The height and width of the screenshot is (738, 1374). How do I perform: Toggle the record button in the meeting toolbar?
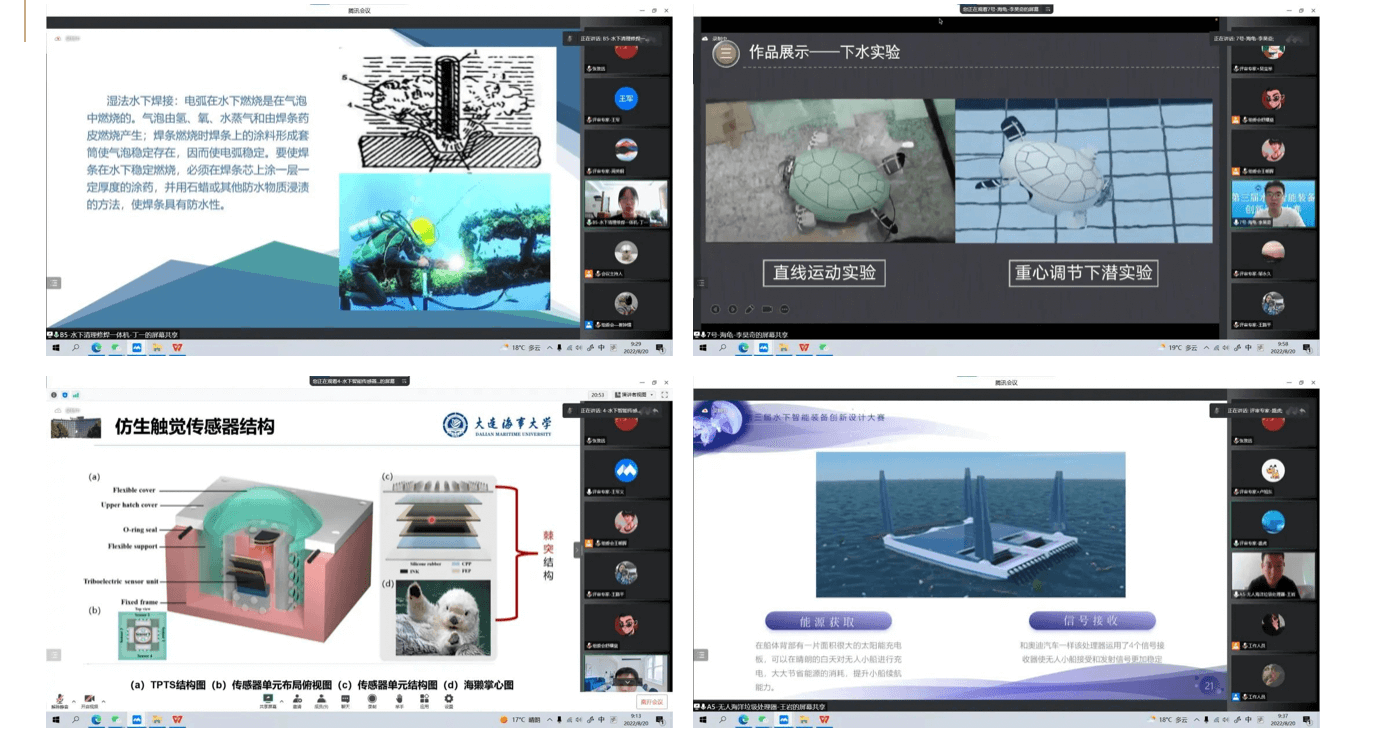(372, 700)
